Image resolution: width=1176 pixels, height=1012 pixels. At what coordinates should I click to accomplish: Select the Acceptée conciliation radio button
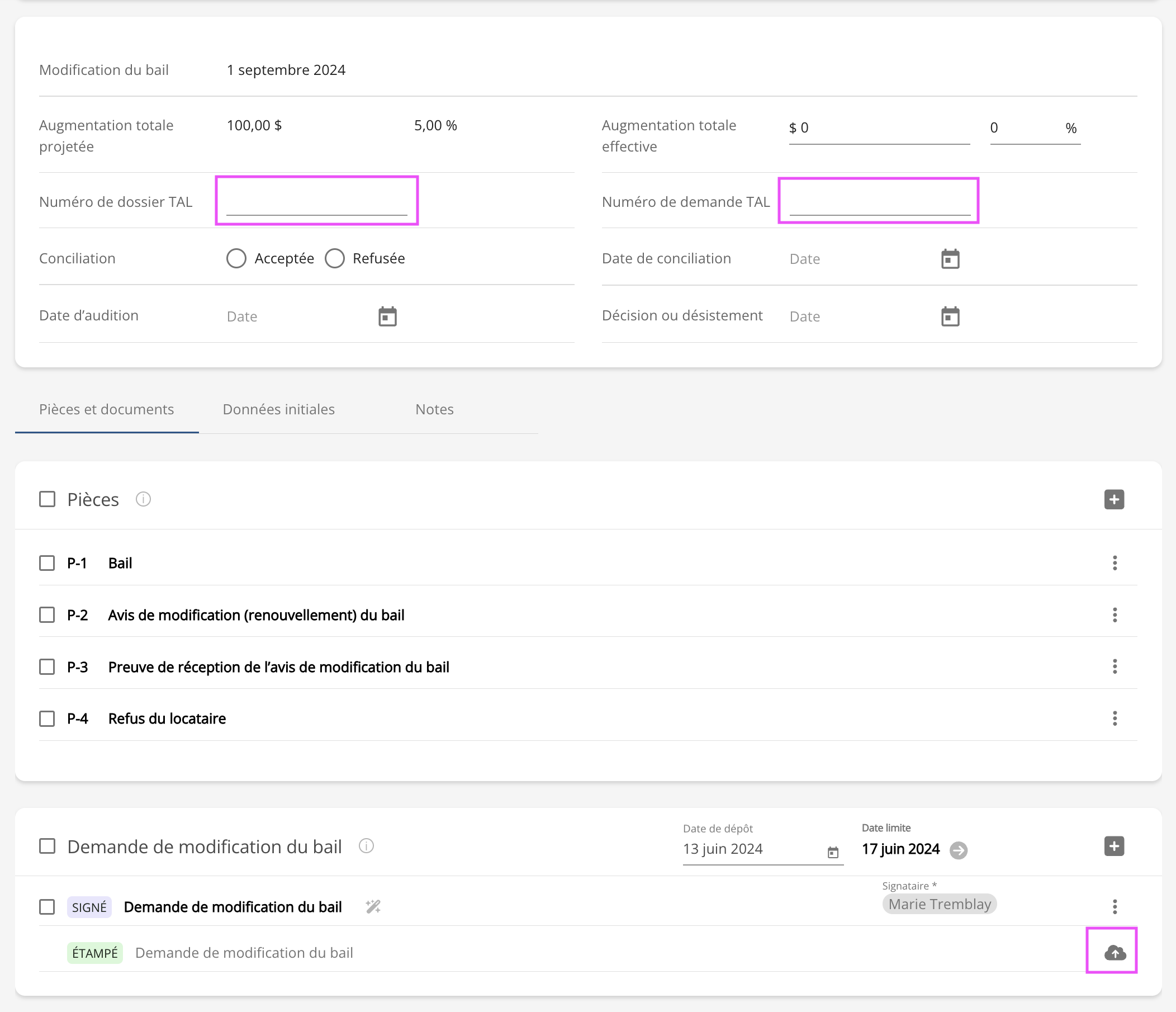[236, 258]
